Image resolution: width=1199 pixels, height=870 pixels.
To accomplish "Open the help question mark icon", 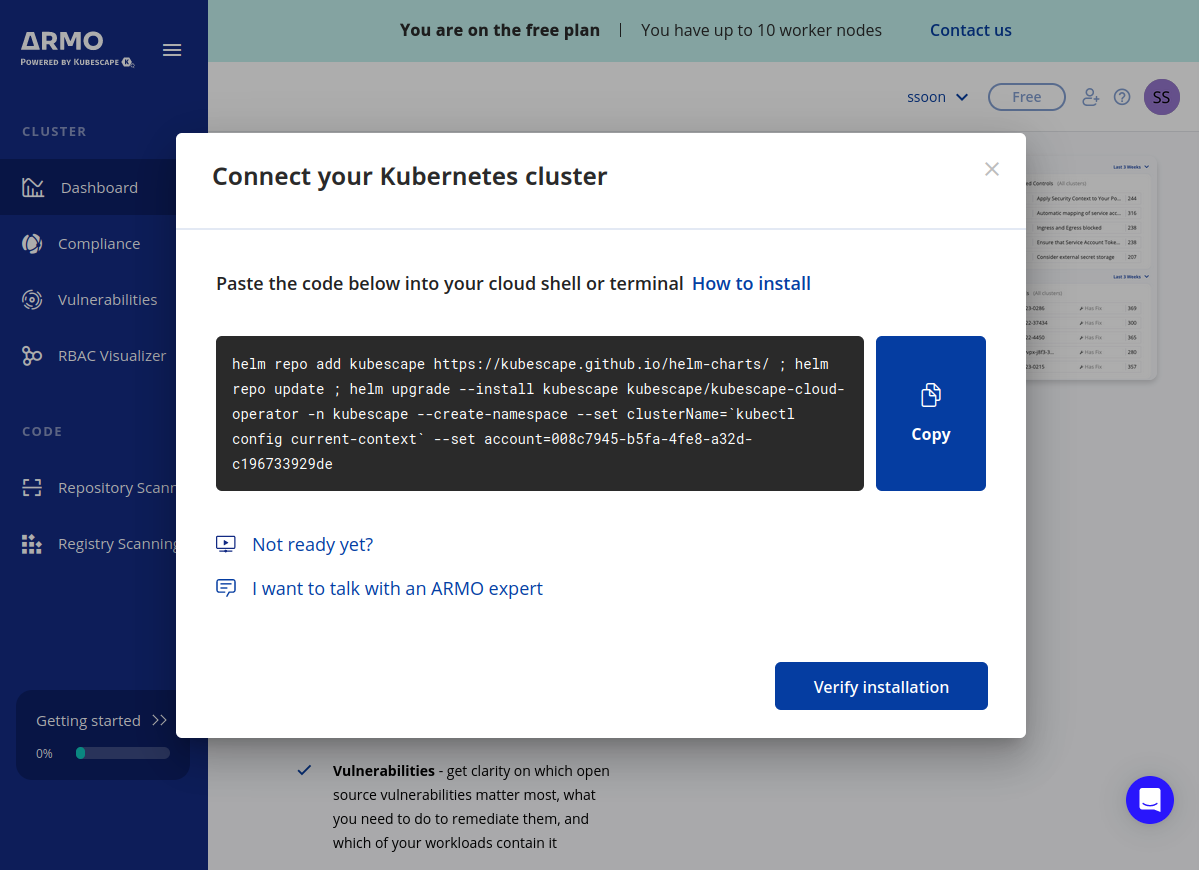I will click(1122, 97).
